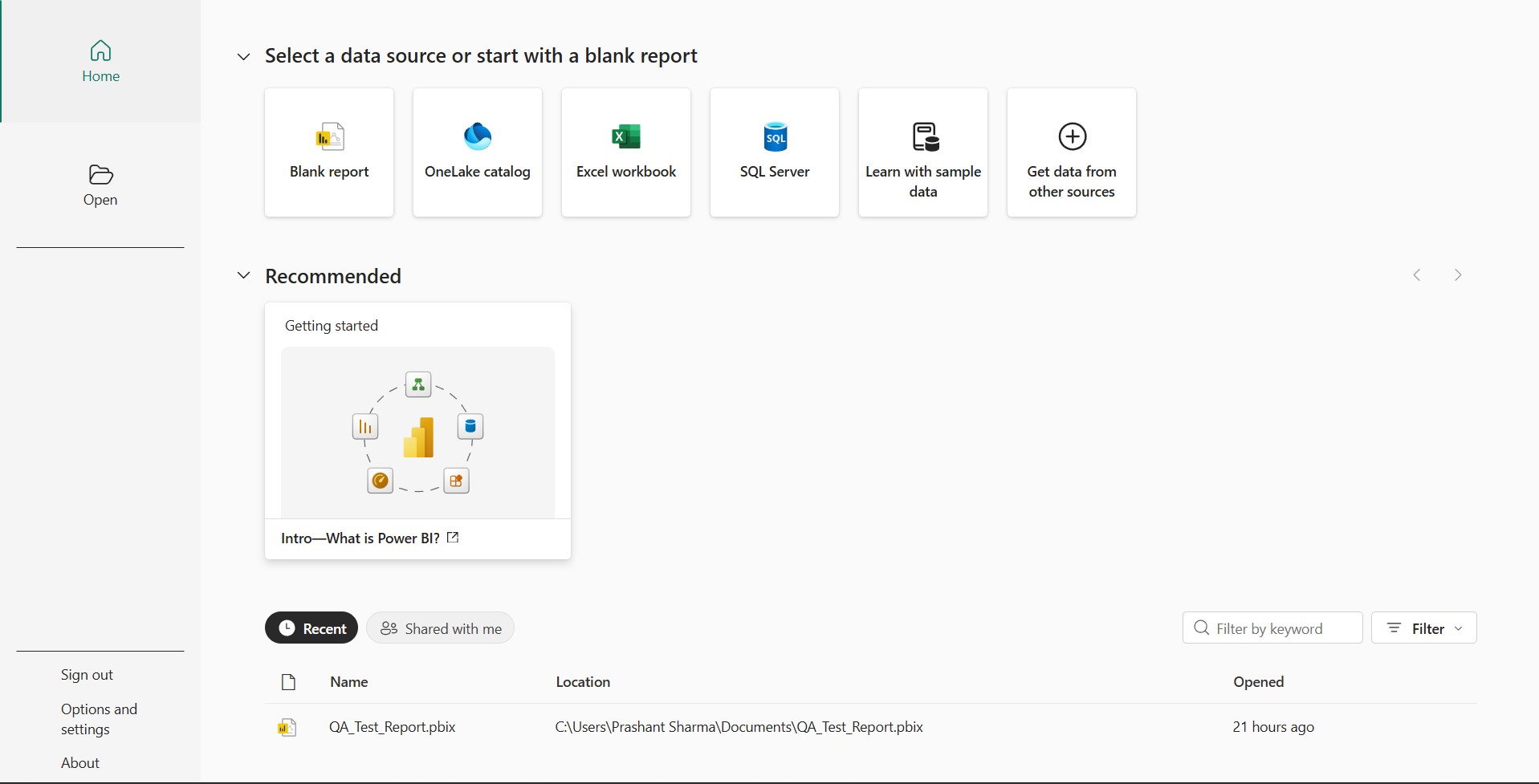The width and height of the screenshot is (1539, 784).
Task: Switch to the Shared with me tab
Action: pyautogui.click(x=440, y=628)
